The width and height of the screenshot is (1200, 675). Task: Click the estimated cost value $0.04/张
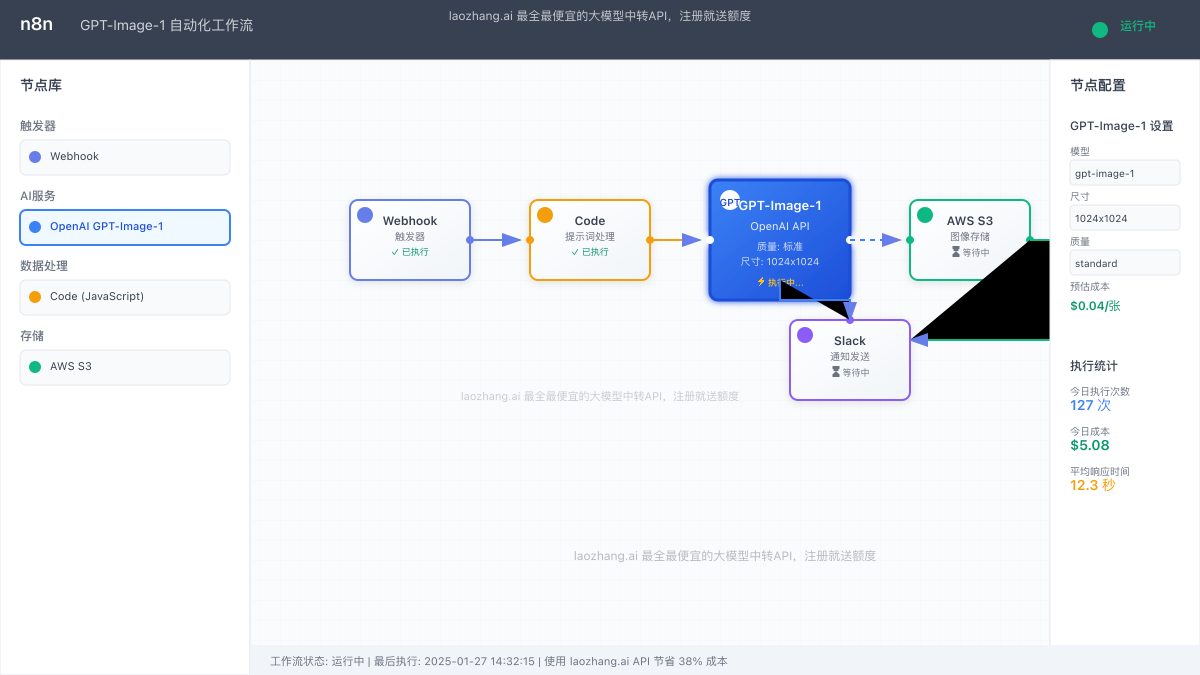click(1095, 306)
